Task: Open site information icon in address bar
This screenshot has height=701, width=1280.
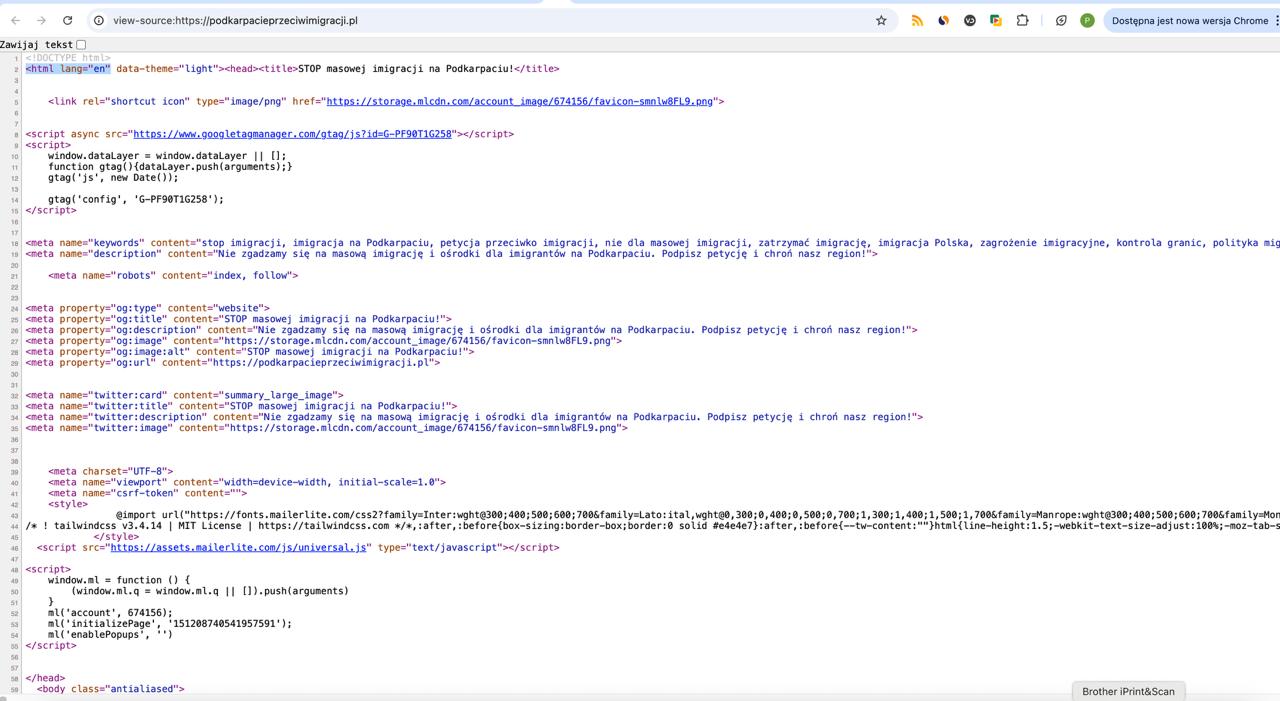Action: pyautogui.click(x=99, y=20)
